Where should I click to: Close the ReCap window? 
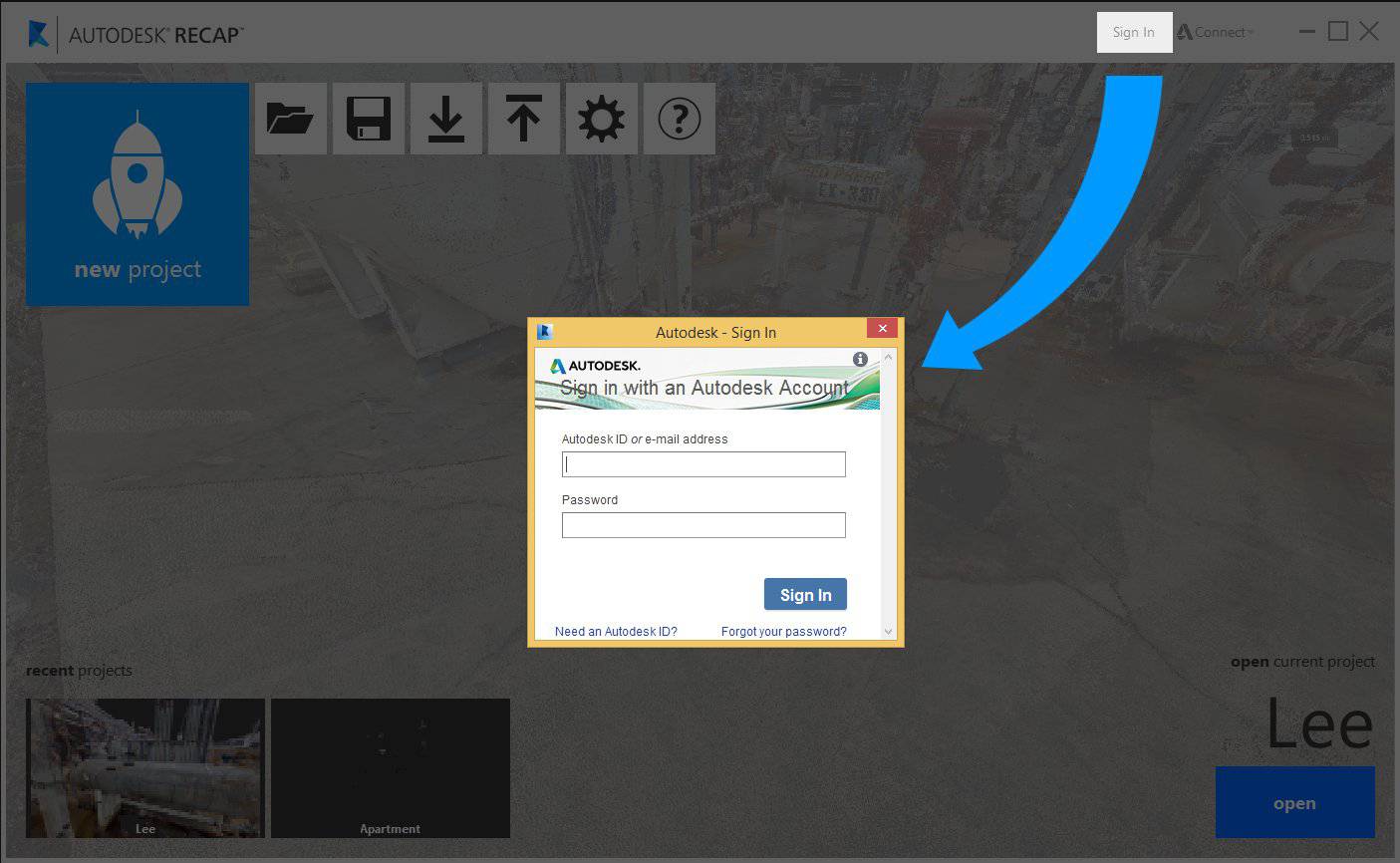point(1369,32)
